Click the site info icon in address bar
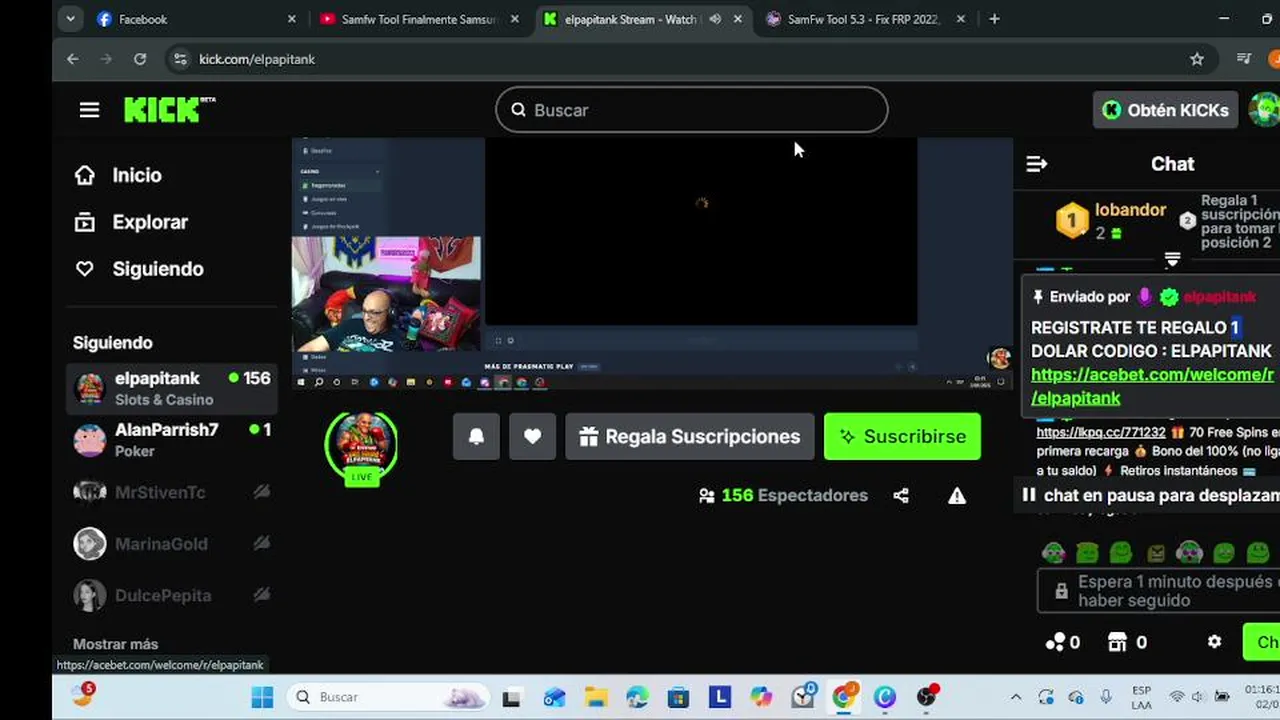The image size is (1280, 720). click(x=180, y=59)
